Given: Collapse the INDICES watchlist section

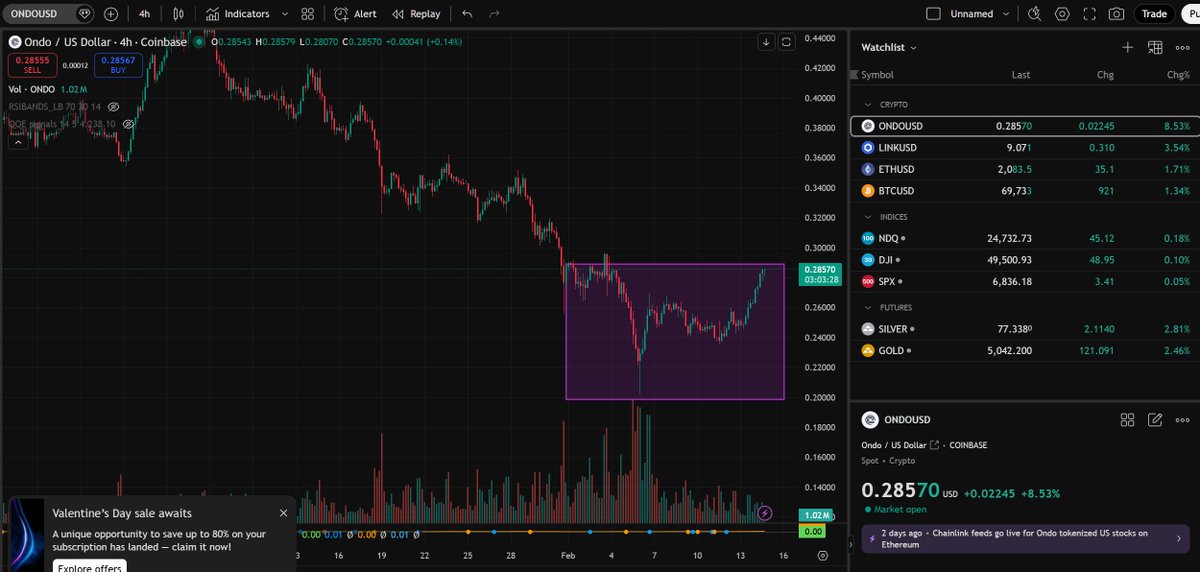Looking at the screenshot, I should click(x=869, y=216).
